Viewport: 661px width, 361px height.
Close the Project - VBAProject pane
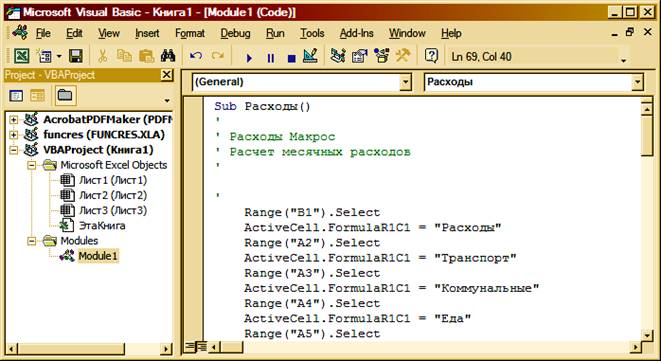click(167, 75)
